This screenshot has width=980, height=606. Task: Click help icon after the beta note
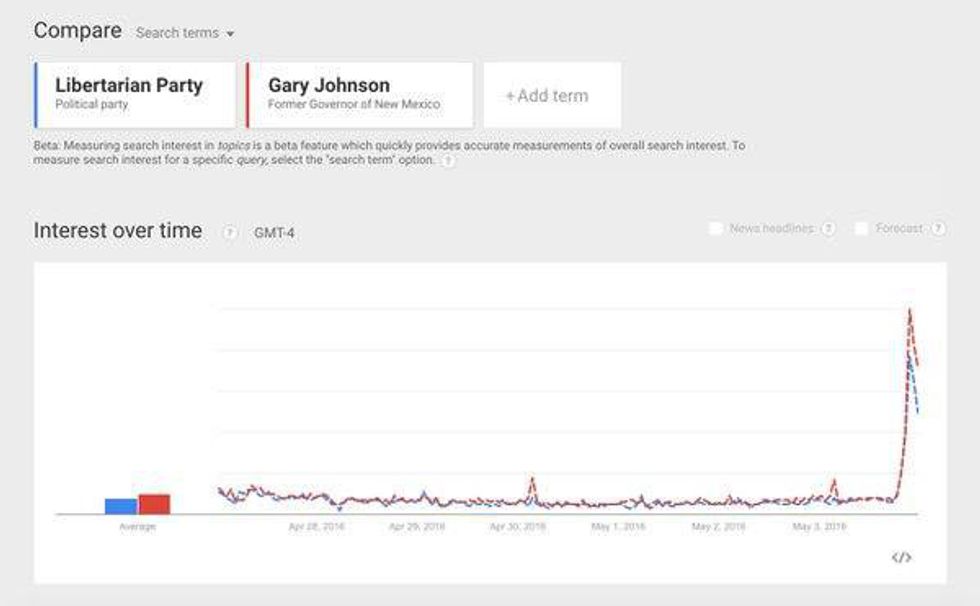(448, 162)
